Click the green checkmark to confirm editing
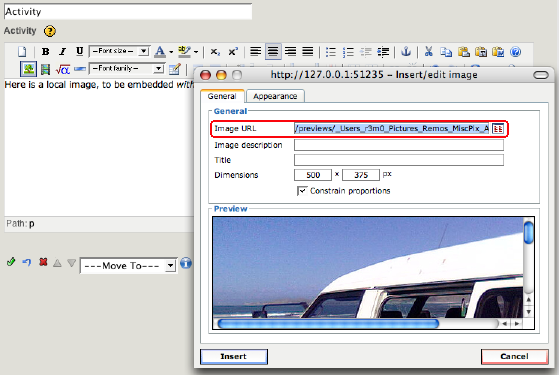559x375 pixels. tap(11, 262)
